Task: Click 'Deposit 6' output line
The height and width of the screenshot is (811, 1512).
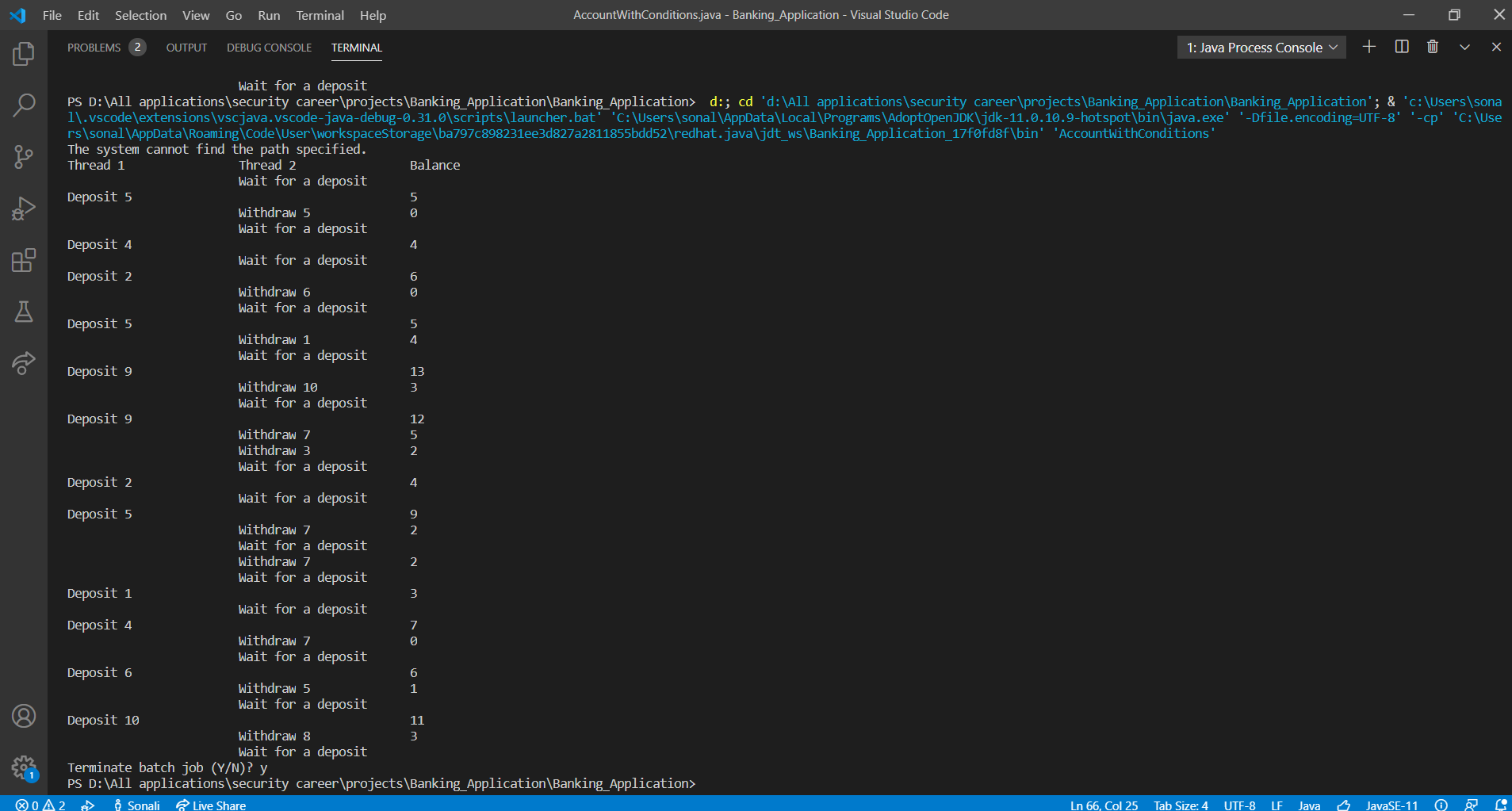Action: (100, 672)
